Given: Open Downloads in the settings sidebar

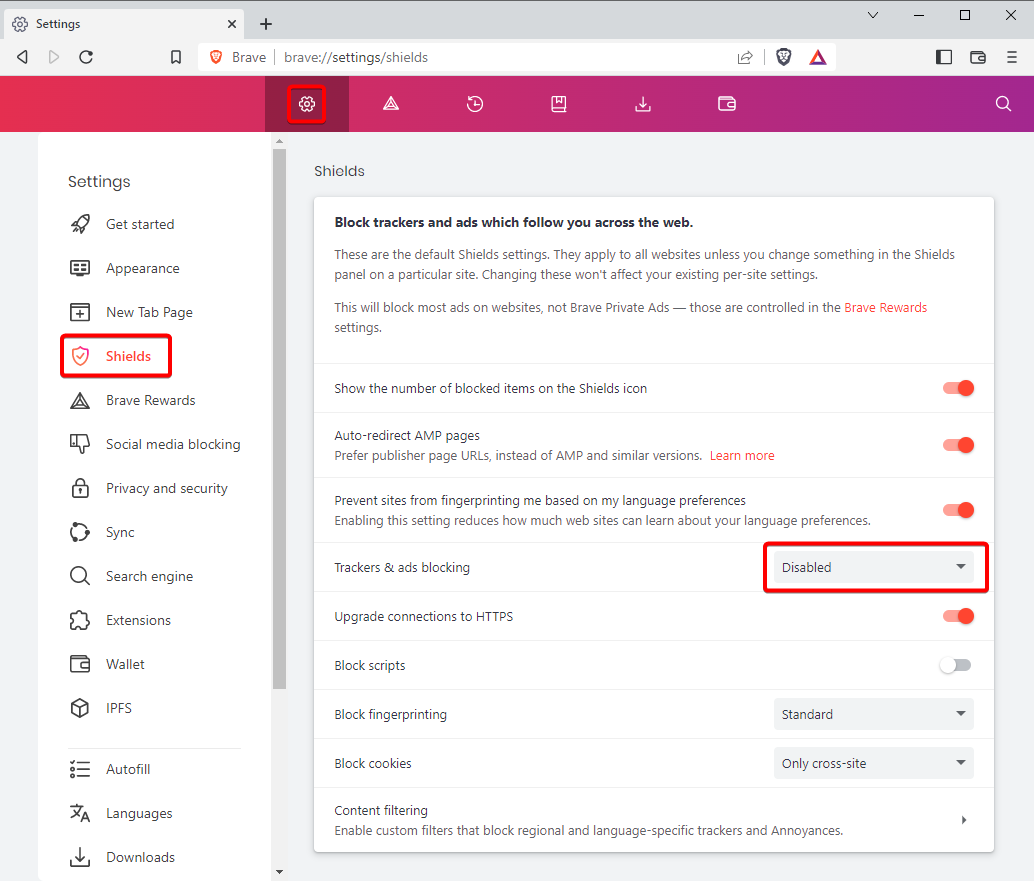Looking at the screenshot, I should pyautogui.click(x=140, y=857).
